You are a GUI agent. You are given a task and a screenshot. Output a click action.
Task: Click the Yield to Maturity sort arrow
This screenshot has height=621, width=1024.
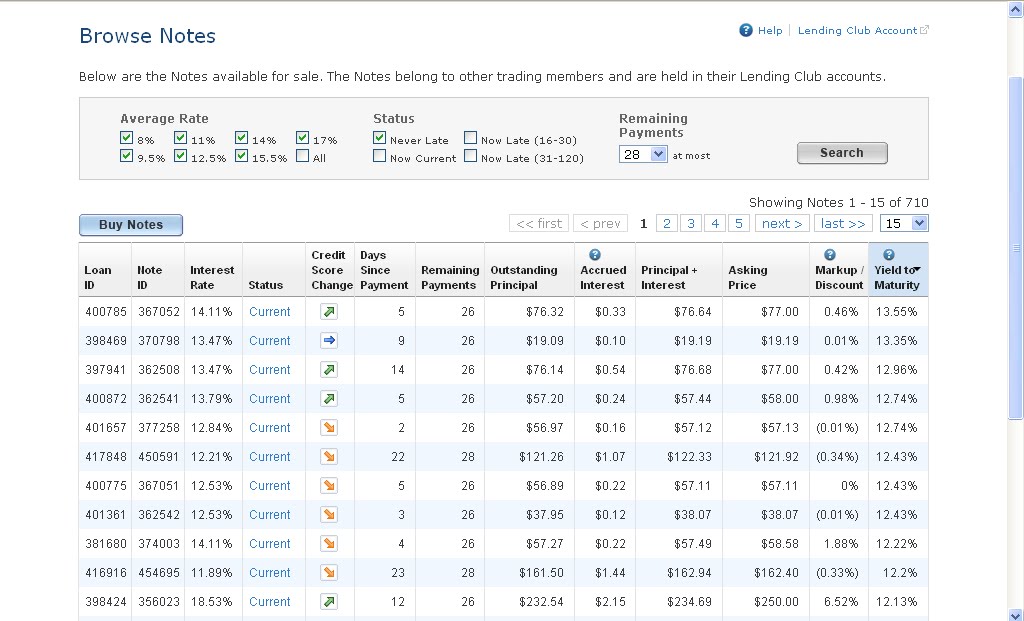pyautogui.click(x=918, y=270)
